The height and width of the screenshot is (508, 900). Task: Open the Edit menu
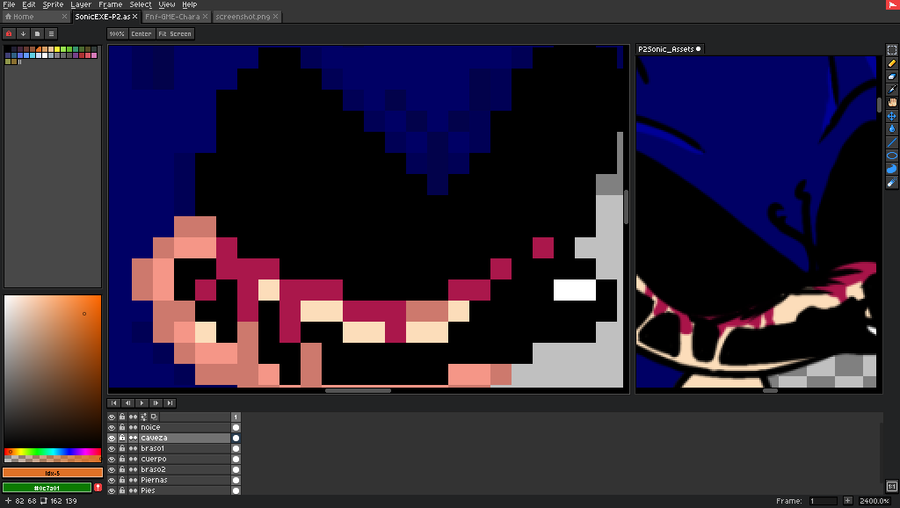pos(29,5)
